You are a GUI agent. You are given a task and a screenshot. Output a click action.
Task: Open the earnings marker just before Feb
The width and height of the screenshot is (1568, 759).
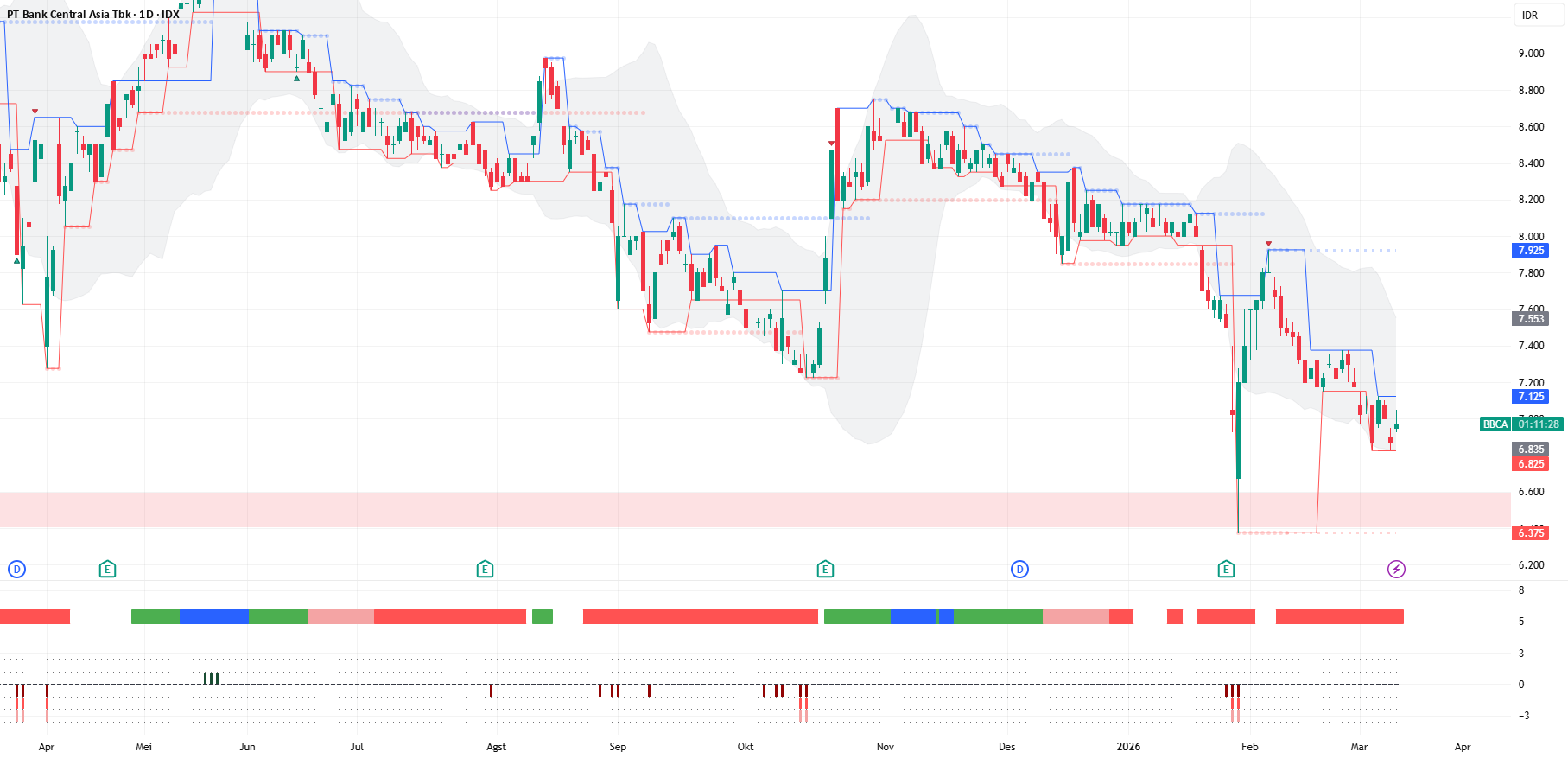point(1226,569)
